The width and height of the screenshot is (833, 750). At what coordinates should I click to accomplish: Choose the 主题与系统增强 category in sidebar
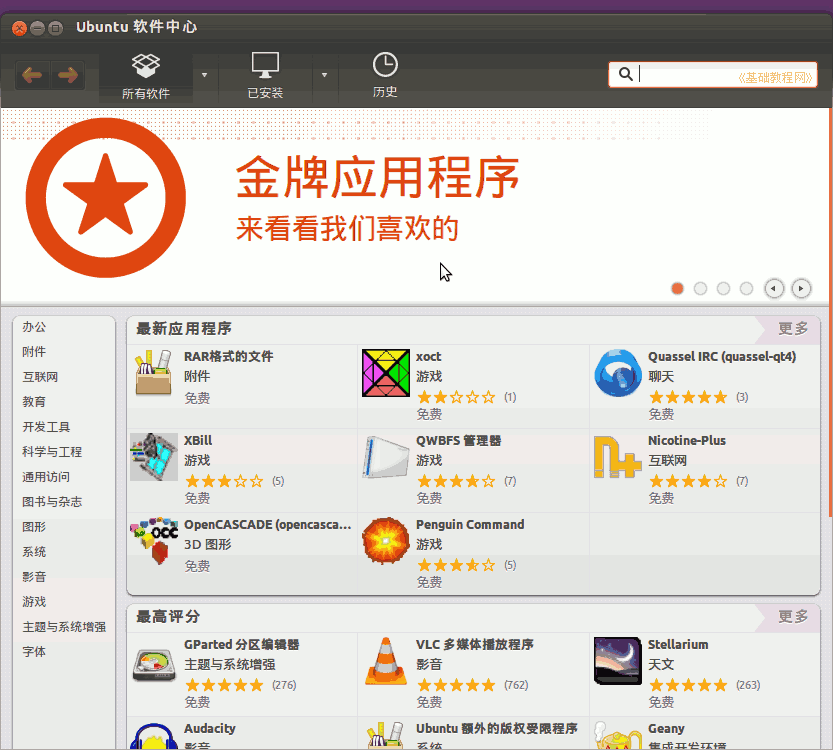pos(64,626)
